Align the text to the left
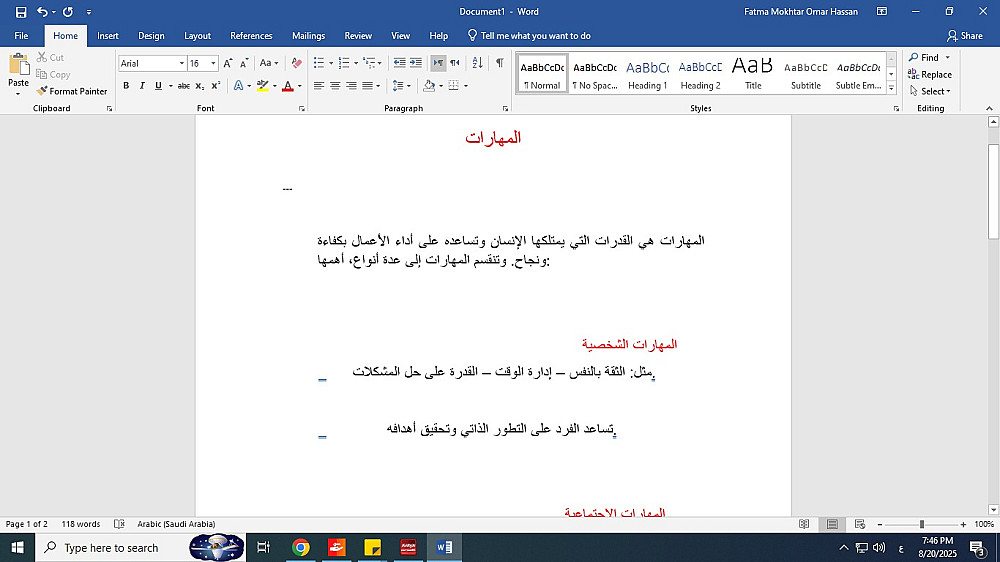The image size is (1000, 562). tap(319, 85)
